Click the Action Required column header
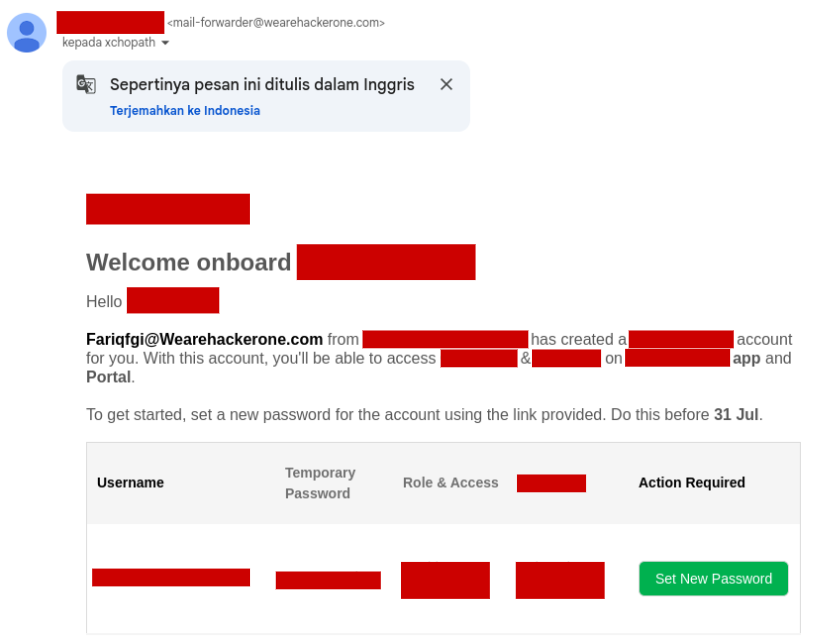This screenshot has height=643, width=834. click(692, 483)
